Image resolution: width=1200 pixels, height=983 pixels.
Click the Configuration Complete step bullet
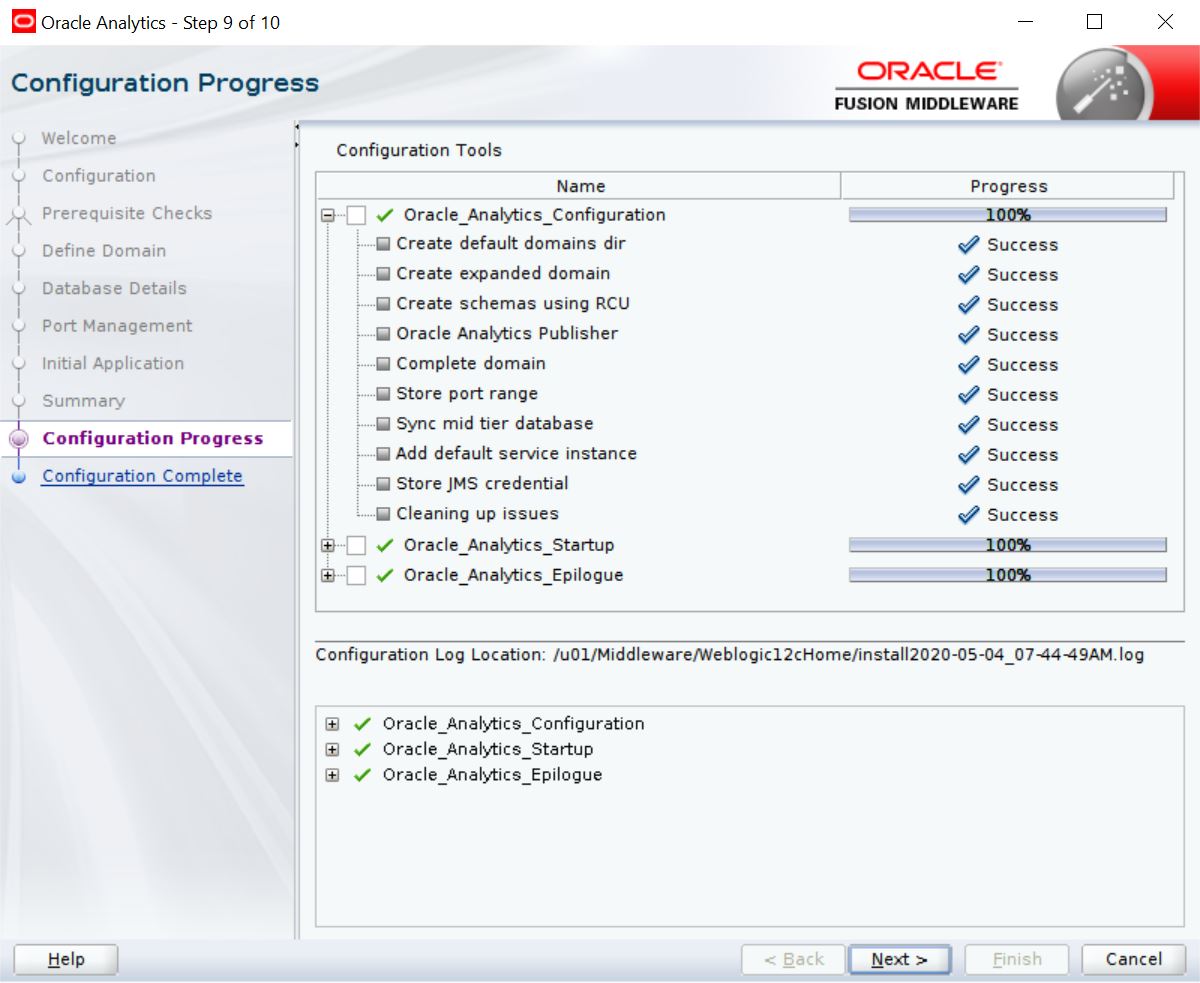19,477
